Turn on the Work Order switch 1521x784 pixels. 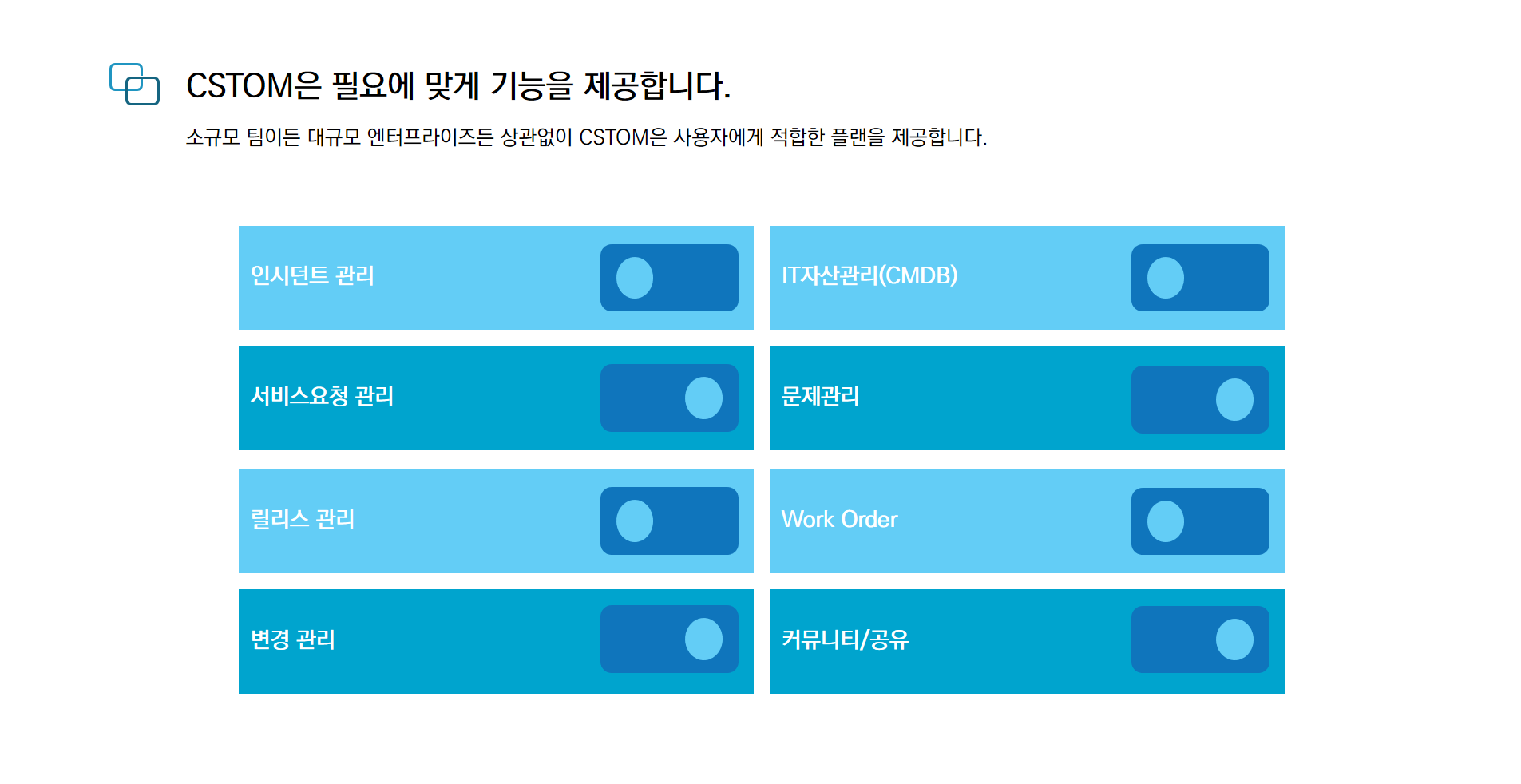[x=1200, y=521]
